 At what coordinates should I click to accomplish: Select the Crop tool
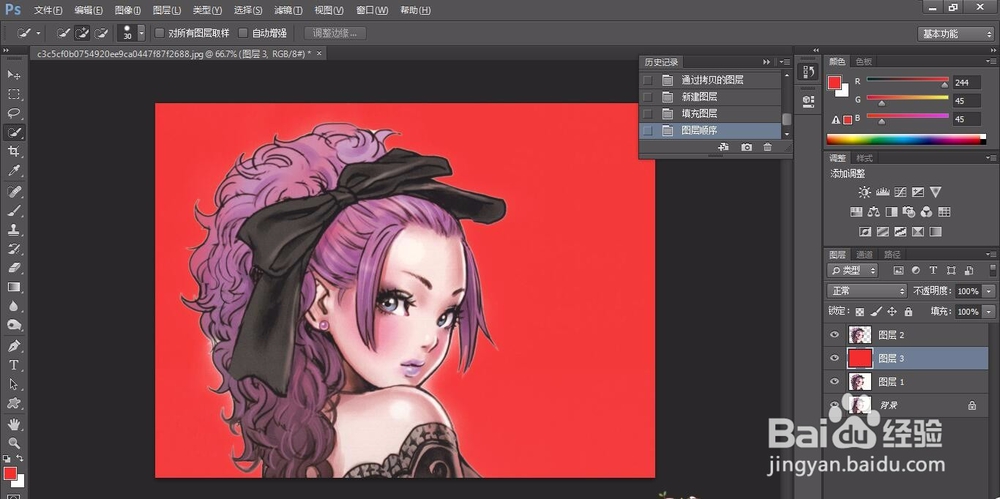coord(13,152)
